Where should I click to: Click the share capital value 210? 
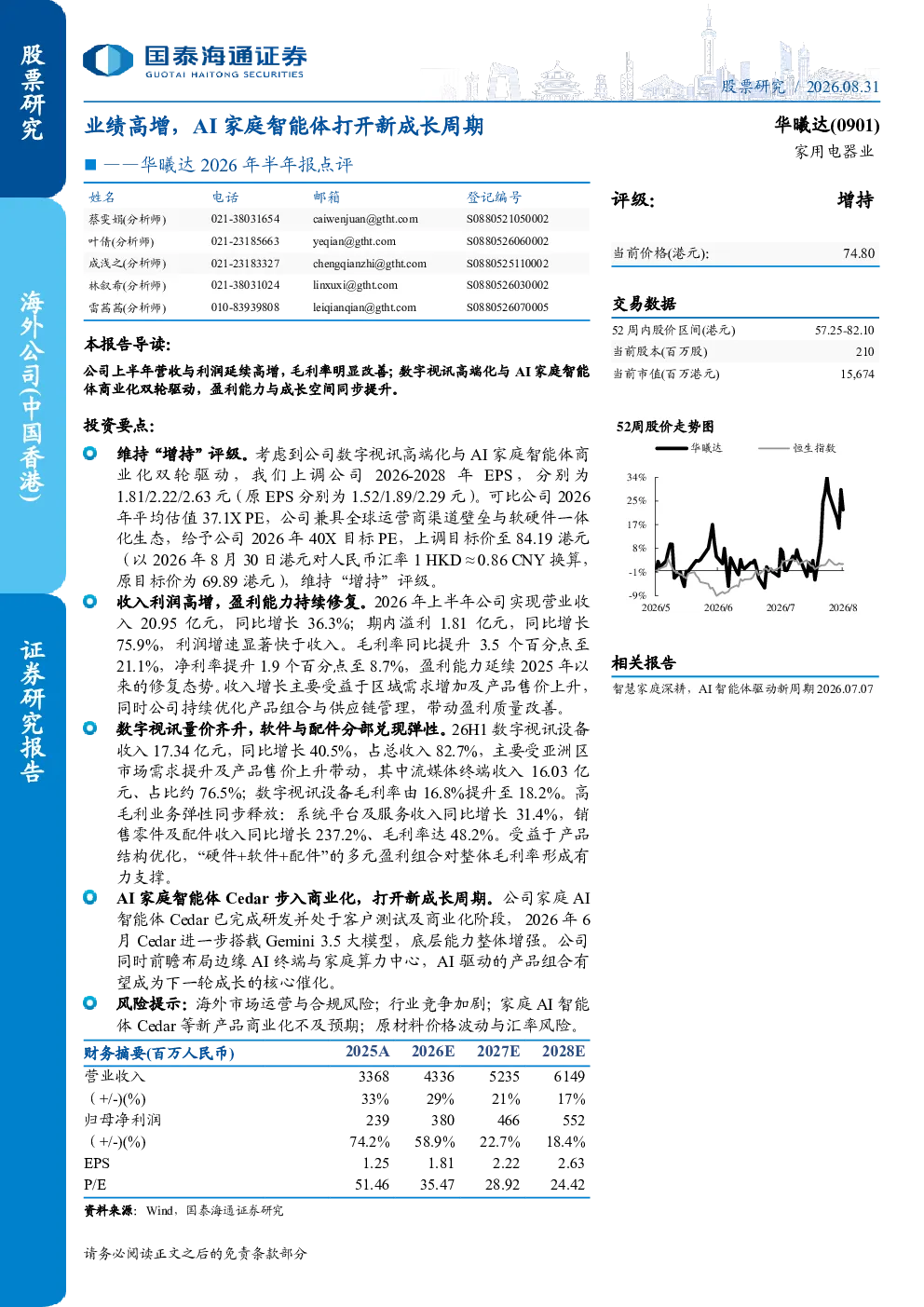[864, 351]
